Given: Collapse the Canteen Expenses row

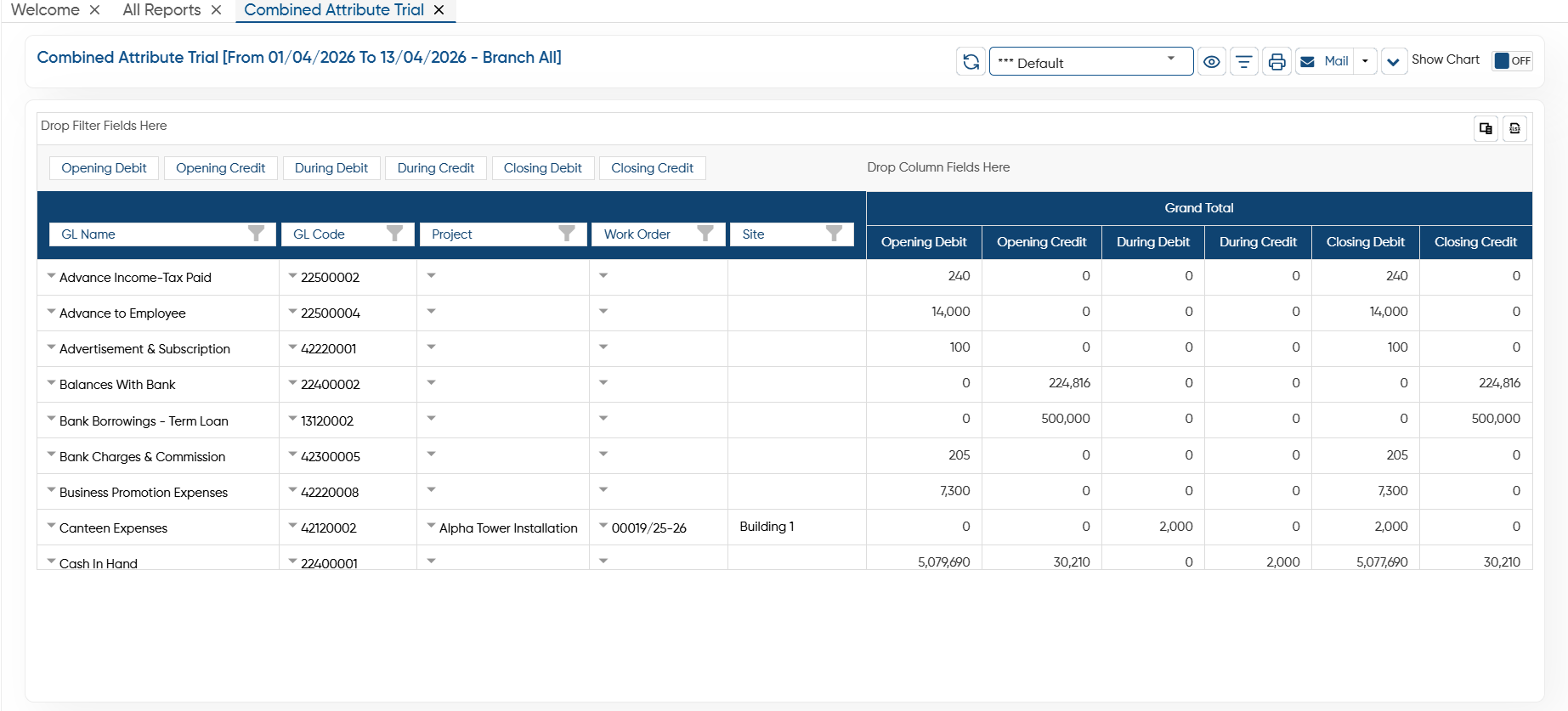Looking at the screenshot, I should [x=51, y=527].
